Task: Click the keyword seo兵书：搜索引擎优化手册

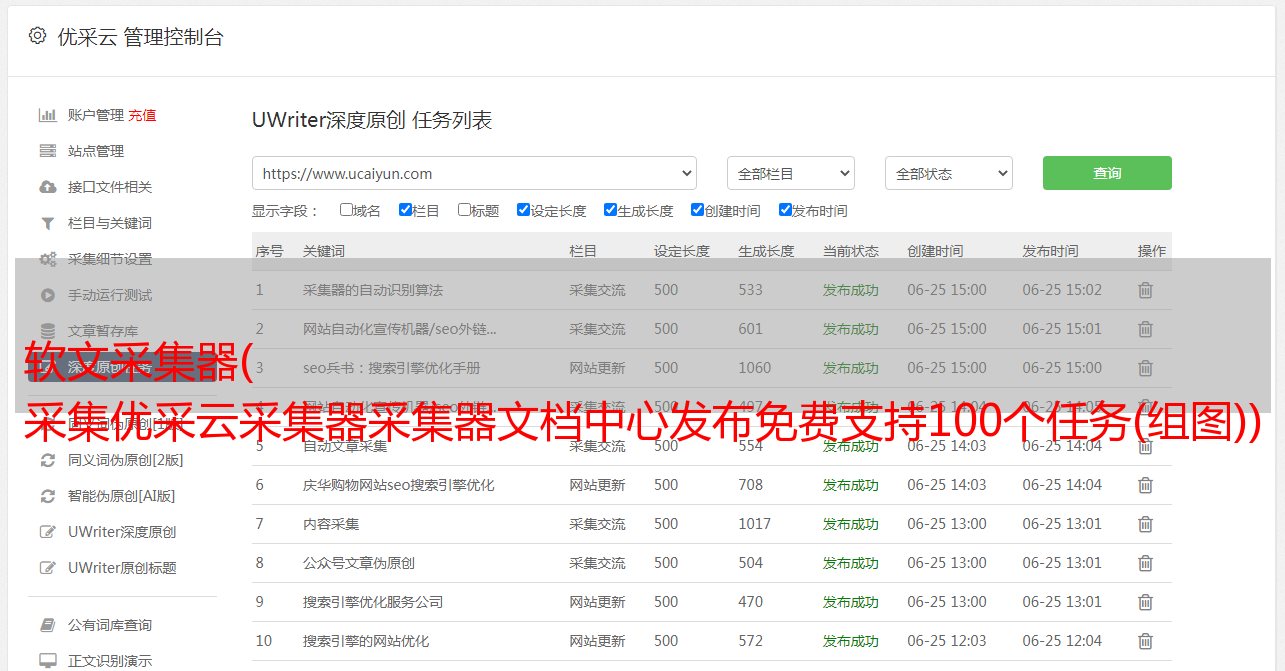Action: 392,368
